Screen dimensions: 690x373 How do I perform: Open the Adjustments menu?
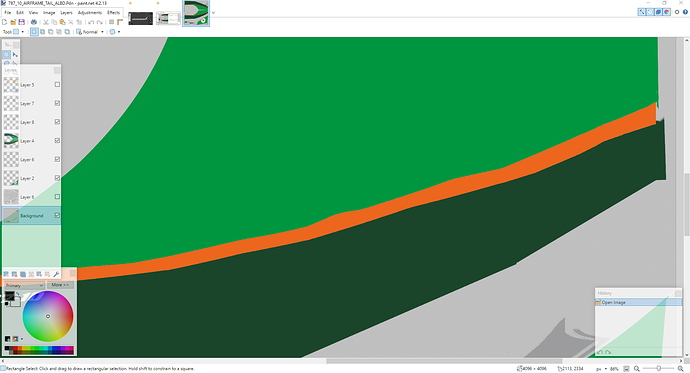coord(90,12)
